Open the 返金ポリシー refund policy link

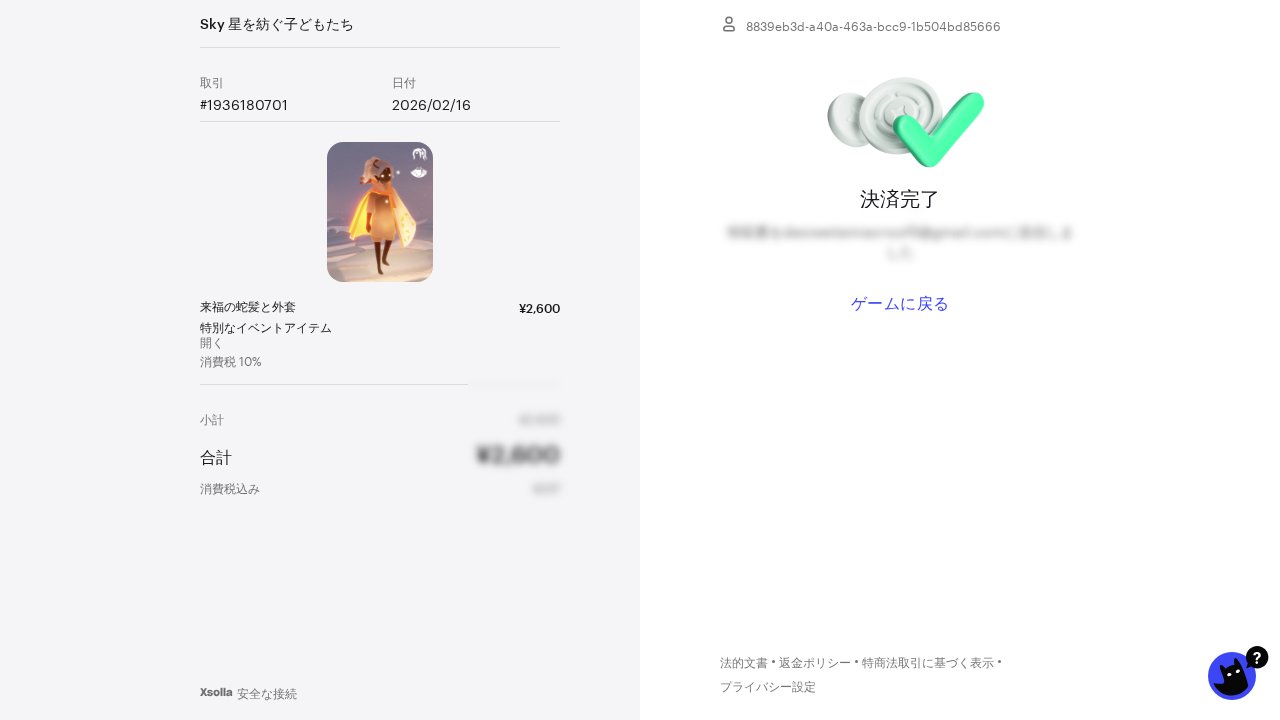coord(815,663)
